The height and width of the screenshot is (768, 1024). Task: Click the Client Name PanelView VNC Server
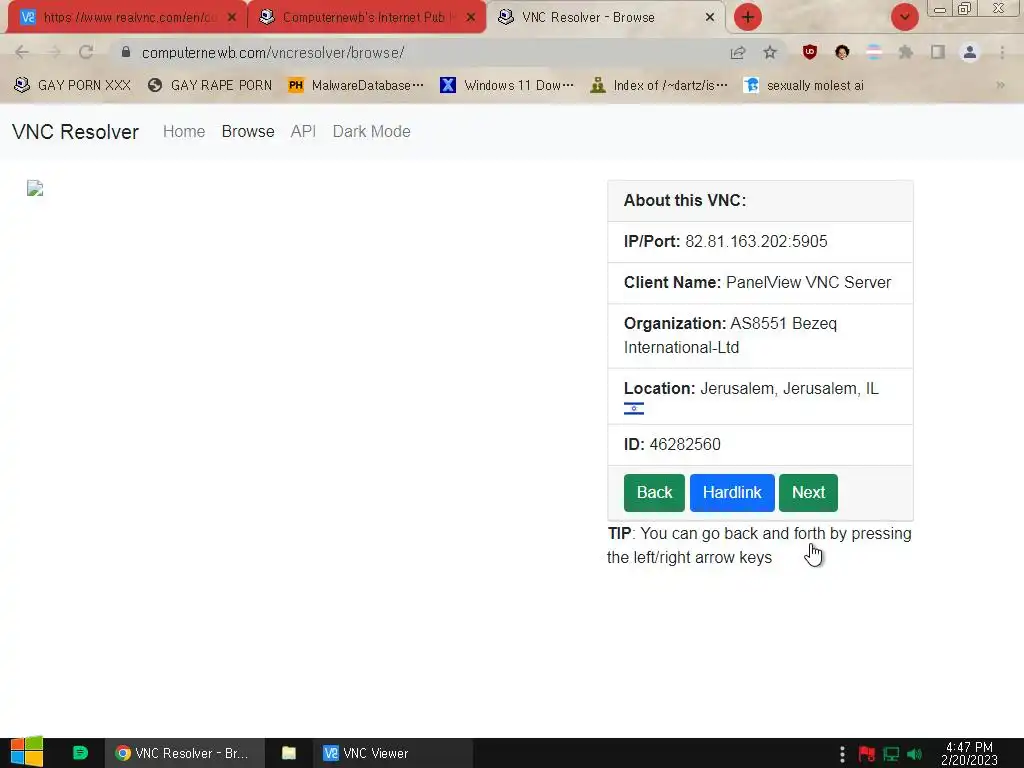pos(808,282)
